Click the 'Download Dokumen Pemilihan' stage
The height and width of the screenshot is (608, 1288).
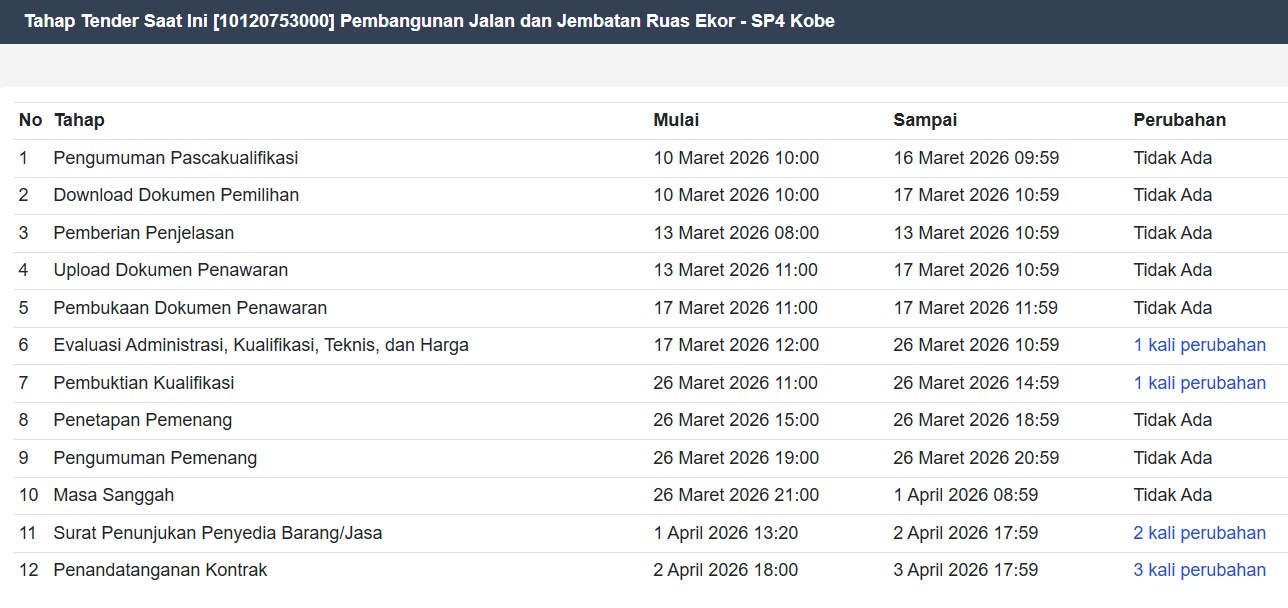pyautogui.click(x=176, y=195)
